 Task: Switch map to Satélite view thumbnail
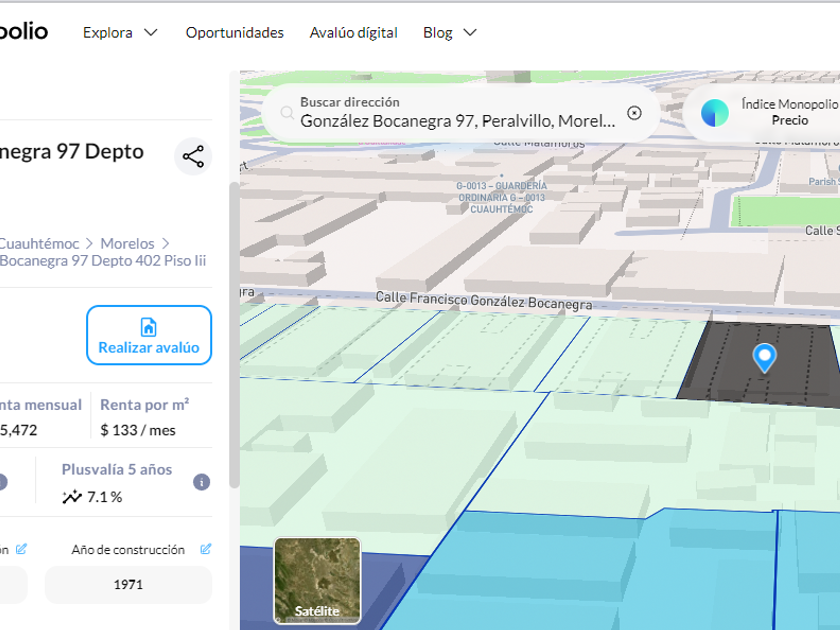coord(317,581)
